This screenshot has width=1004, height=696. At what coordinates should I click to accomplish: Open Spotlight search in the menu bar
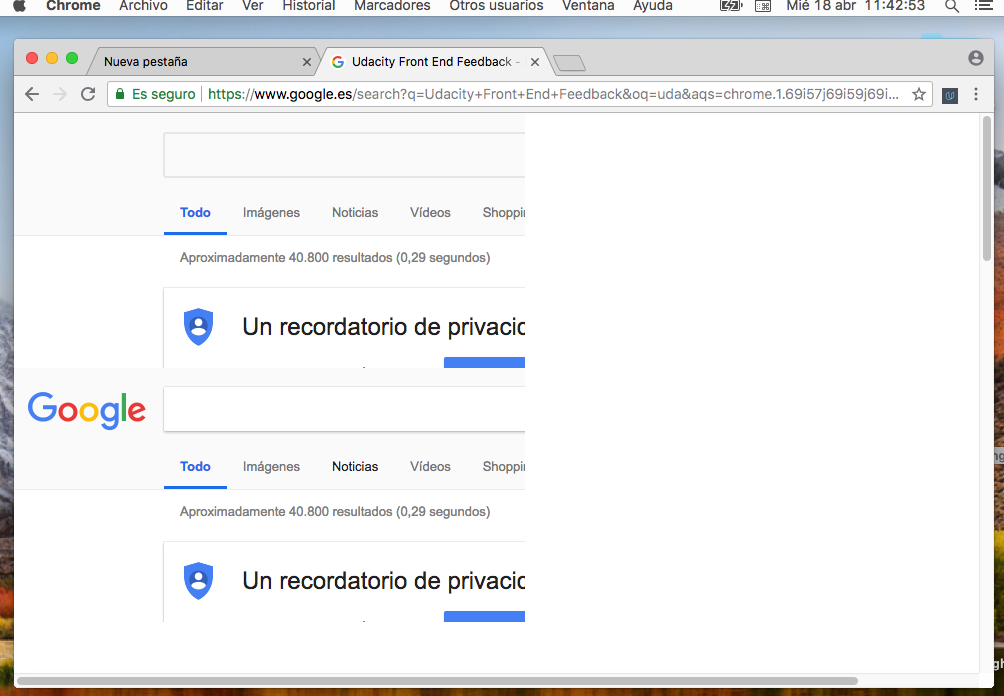(x=952, y=6)
